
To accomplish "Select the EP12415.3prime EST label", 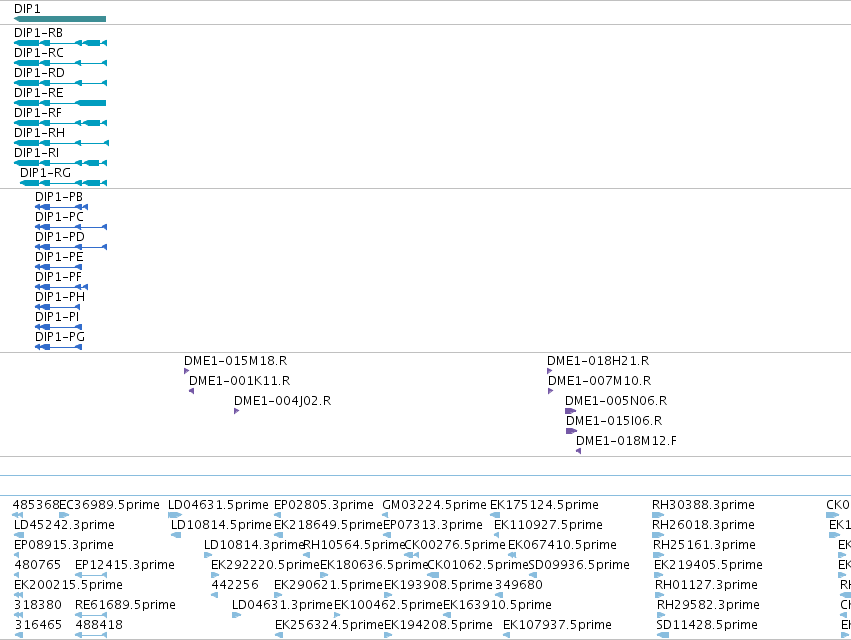I will pos(125,565).
